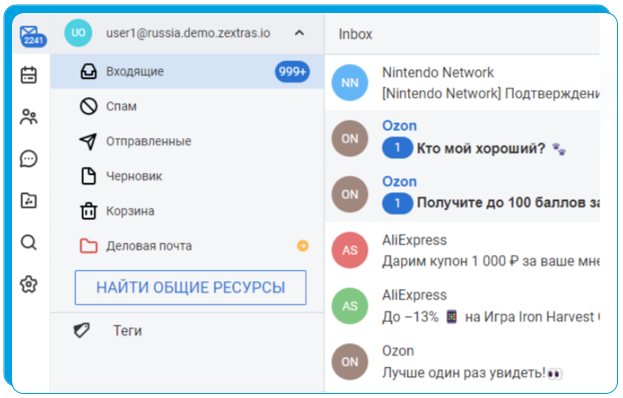Open the Деловая почта folder
Screen dimensions: 623x398
point(187,246)
